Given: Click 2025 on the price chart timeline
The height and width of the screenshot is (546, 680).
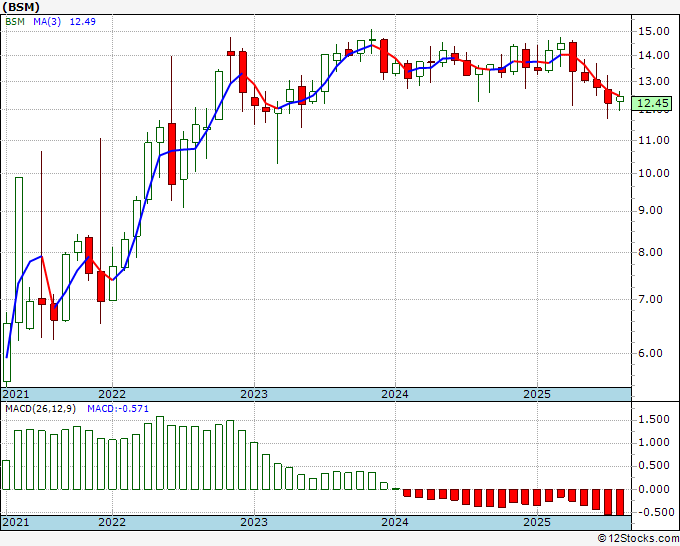Looking at the screenshot, I should click(537, 394).
